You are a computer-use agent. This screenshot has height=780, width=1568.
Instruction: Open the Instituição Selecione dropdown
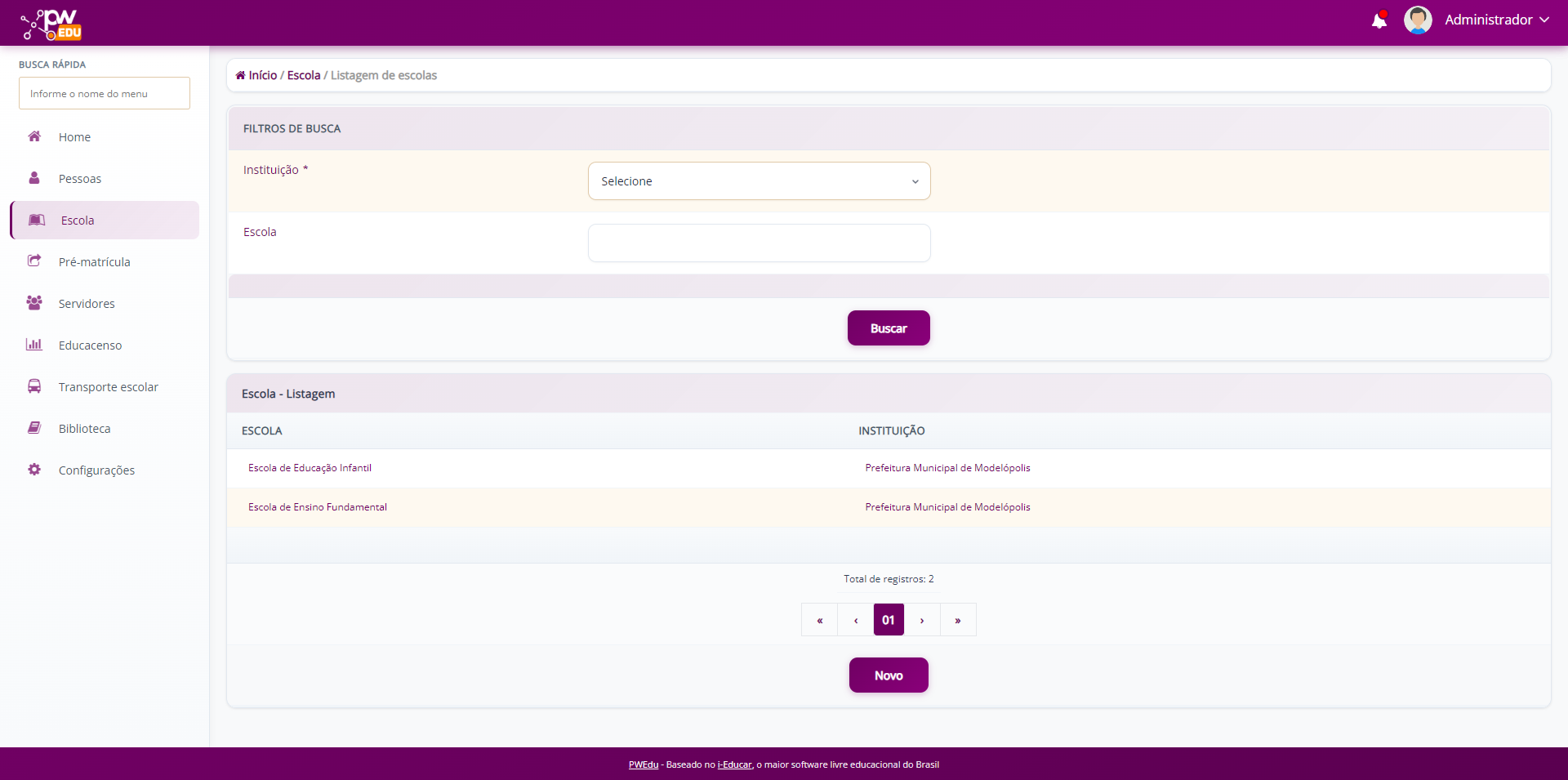click(x=759, y=181)
